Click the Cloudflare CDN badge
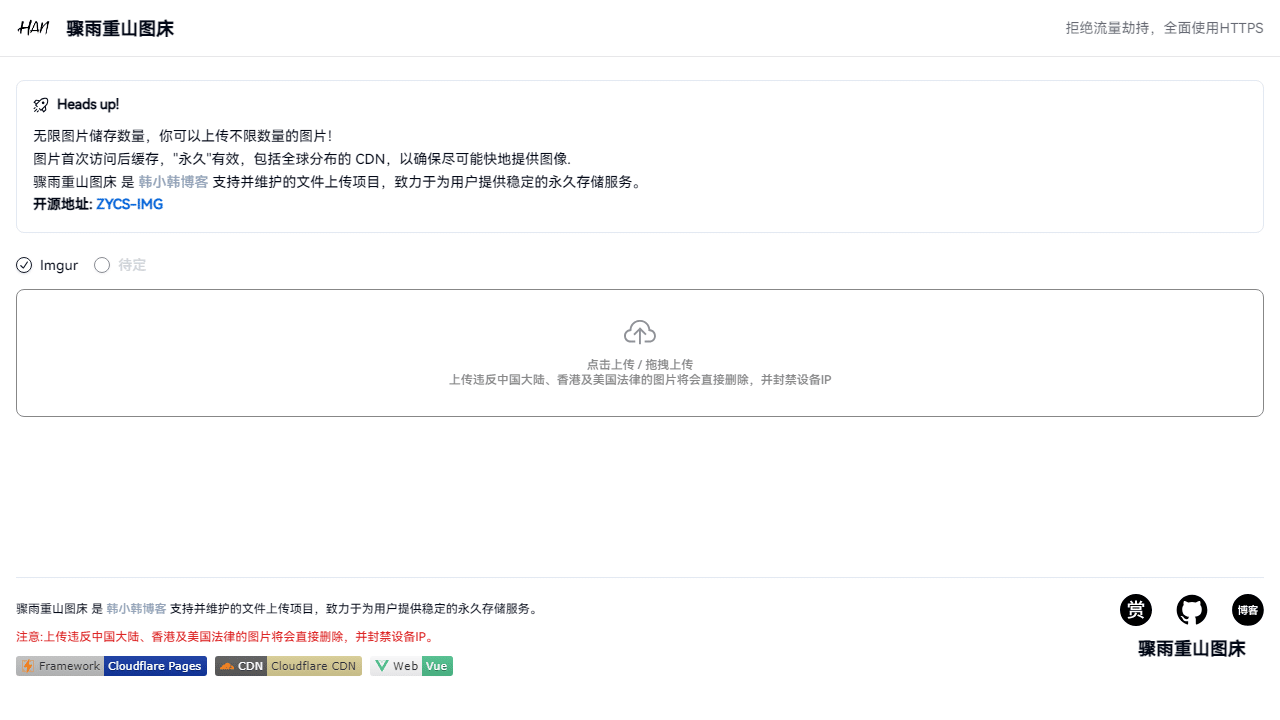Image resolution: width=1280 pixels, height=720 pixels. click(288, 666)
